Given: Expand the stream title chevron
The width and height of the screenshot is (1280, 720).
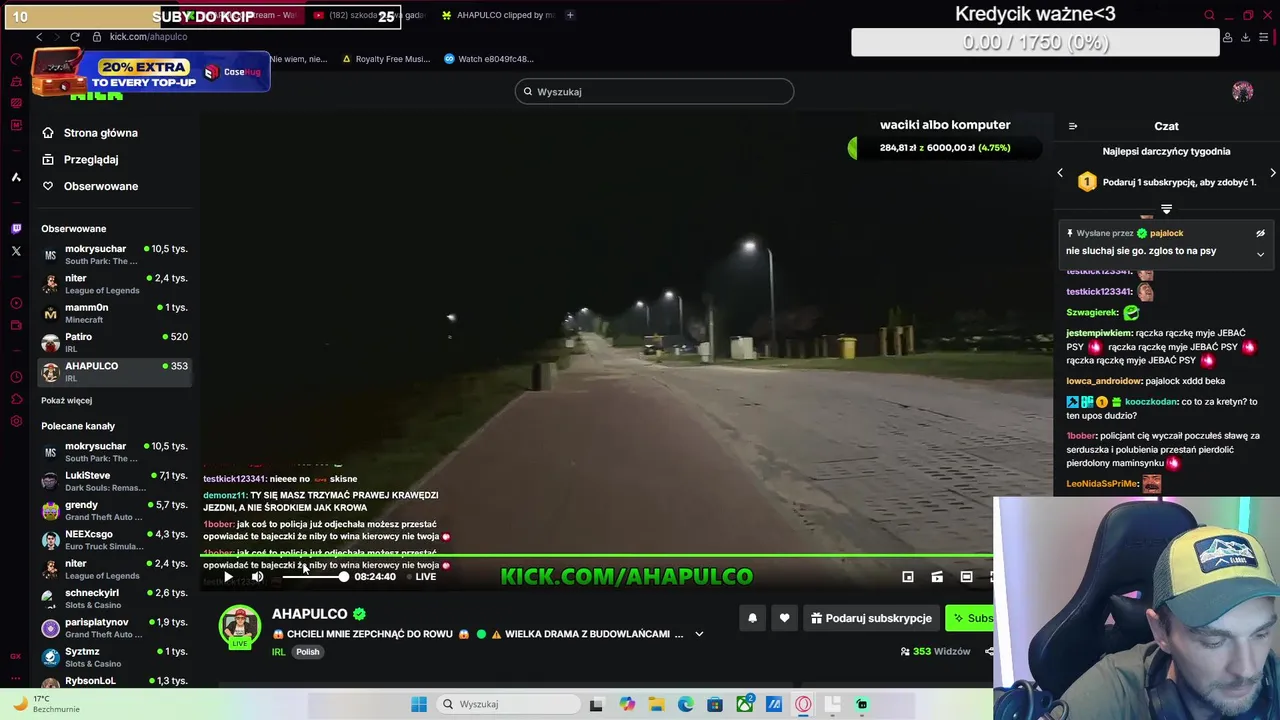Looking at the screenshot, I should tap(699, 634).
